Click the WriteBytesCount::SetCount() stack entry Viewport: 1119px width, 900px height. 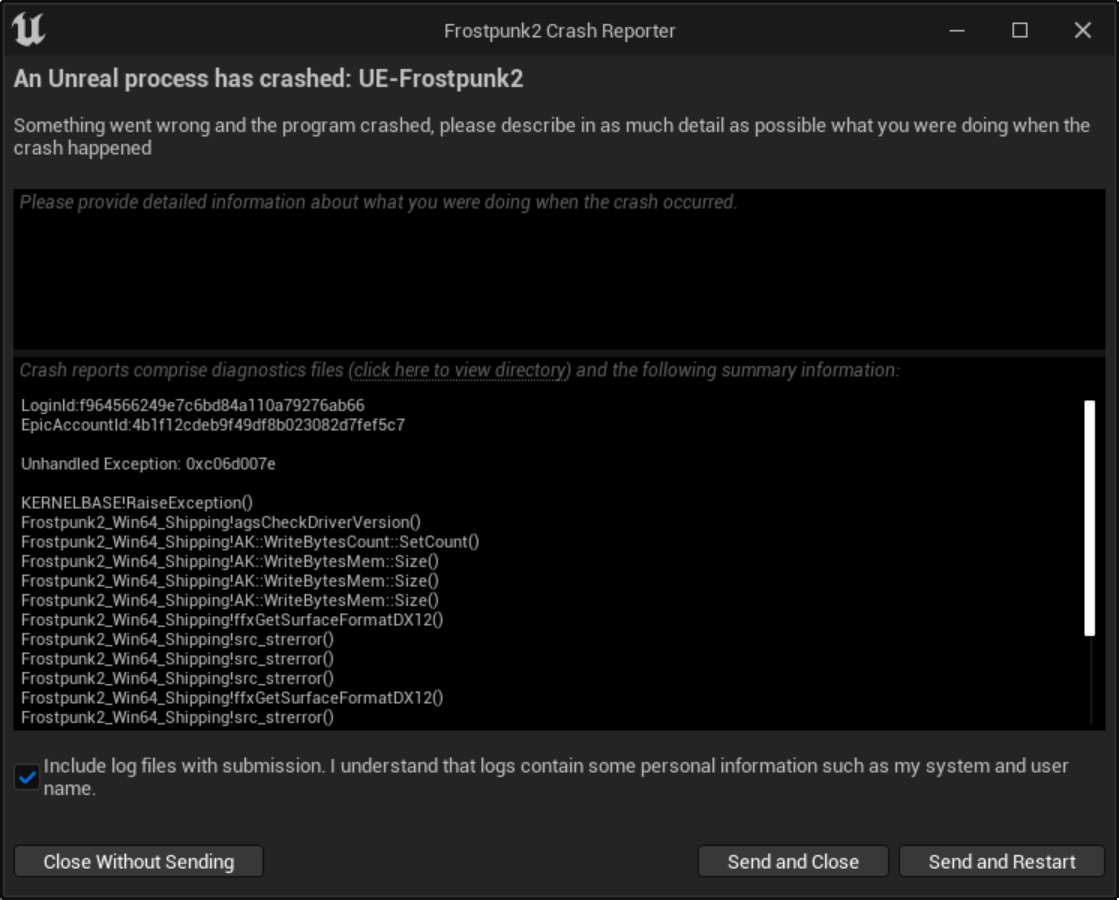coord(250,542)
